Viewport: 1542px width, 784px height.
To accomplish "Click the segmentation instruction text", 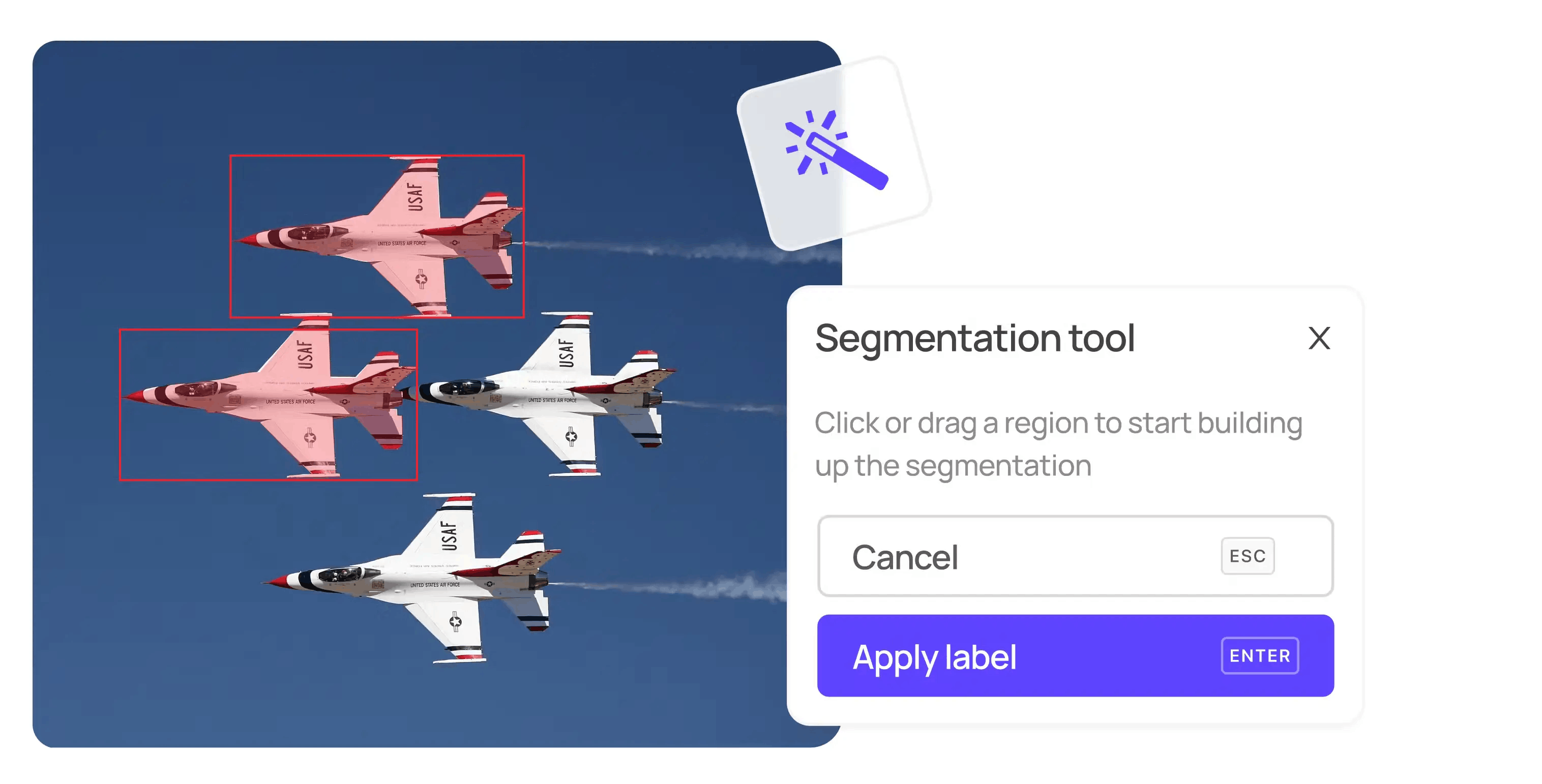I will tap(1057, 444).
